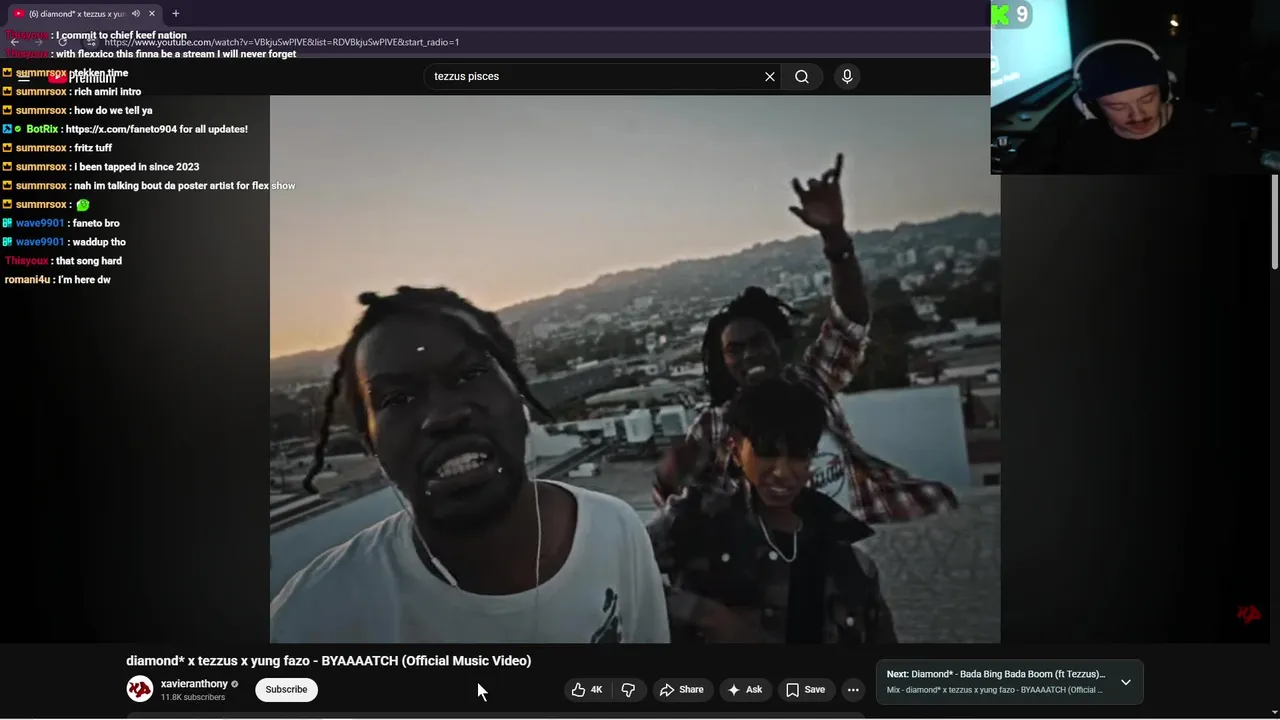Image resolution: width=1280 pixels, height=720 pixels.
Task: Click the green emote in summrsox message
Action: coord(83,204)
